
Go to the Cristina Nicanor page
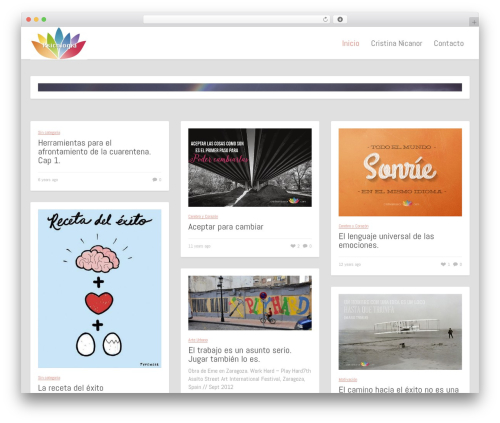click(396, 43)
